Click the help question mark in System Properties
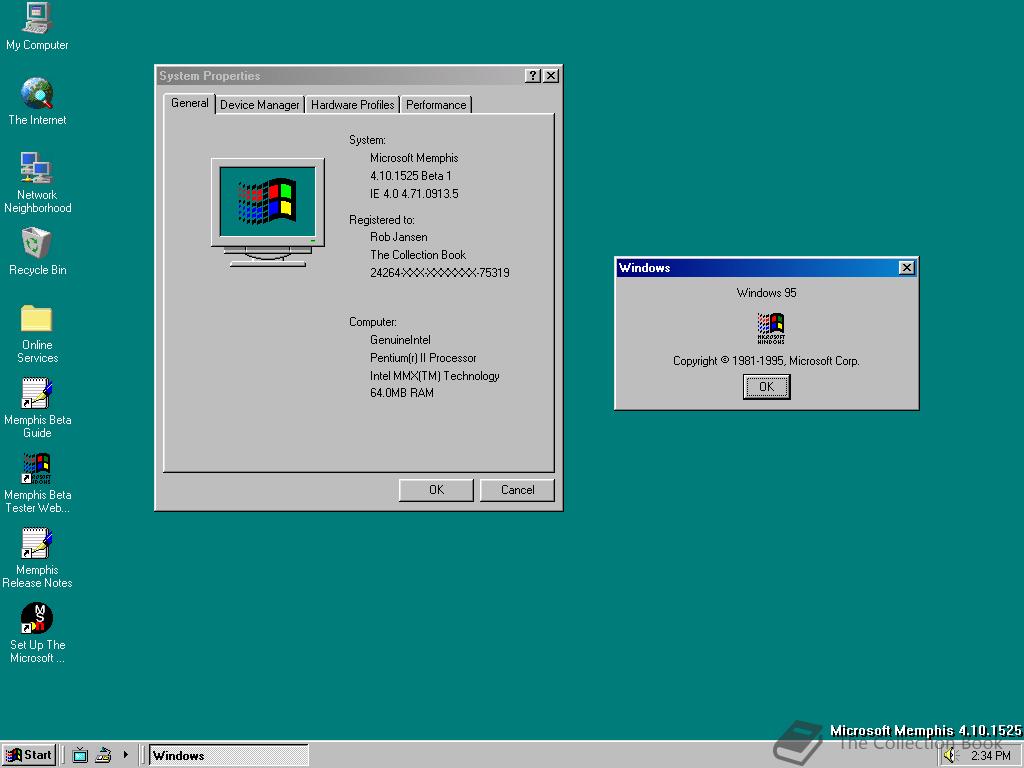 (x=533, y=76)
